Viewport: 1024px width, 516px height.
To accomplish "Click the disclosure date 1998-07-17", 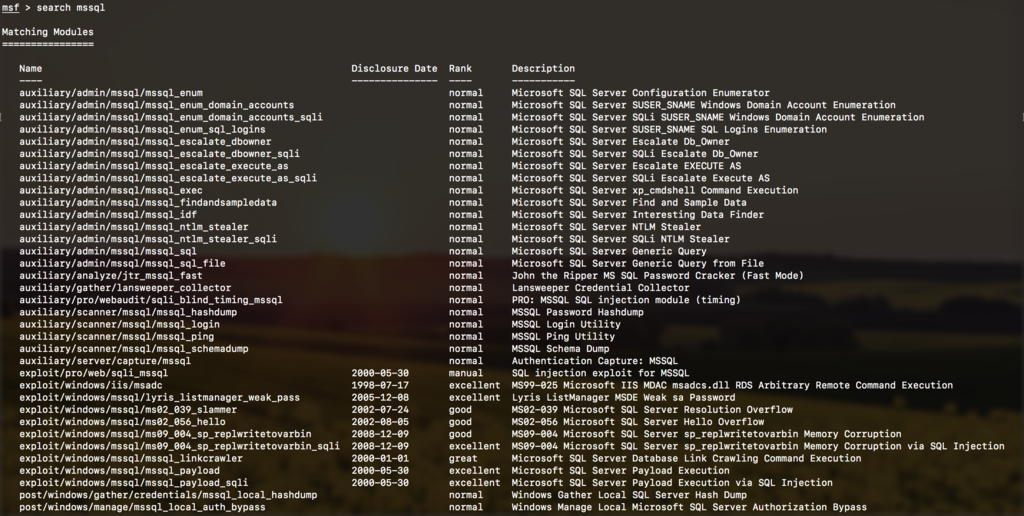I will pyautogui.click(x=380, y=385).
